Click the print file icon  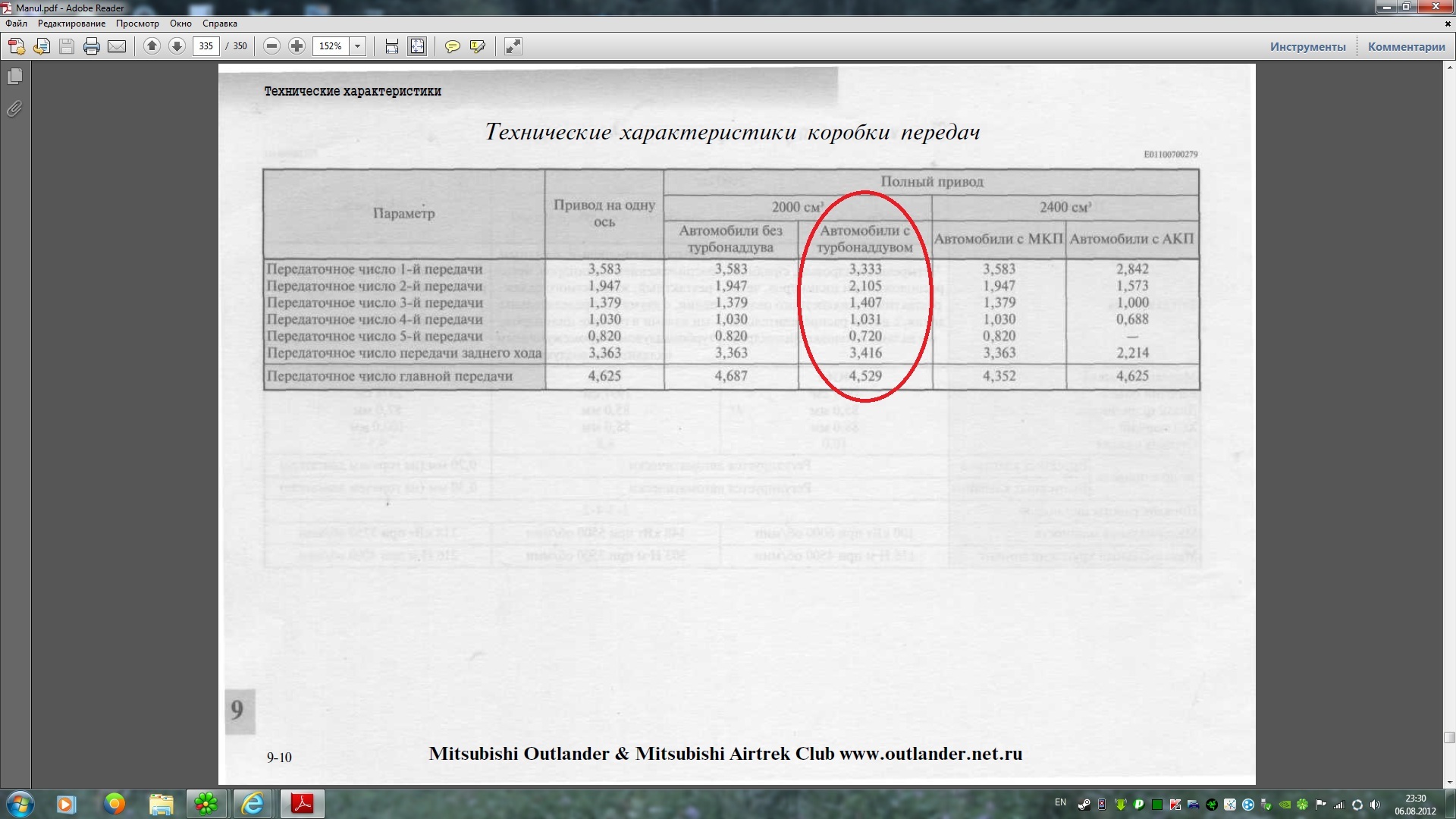click(92, 46)
